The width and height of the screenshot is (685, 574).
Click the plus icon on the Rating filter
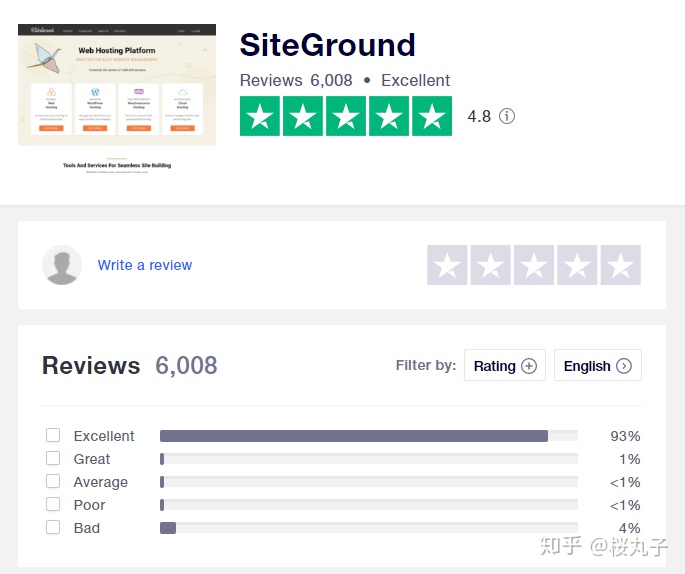[x=529, y=366]
